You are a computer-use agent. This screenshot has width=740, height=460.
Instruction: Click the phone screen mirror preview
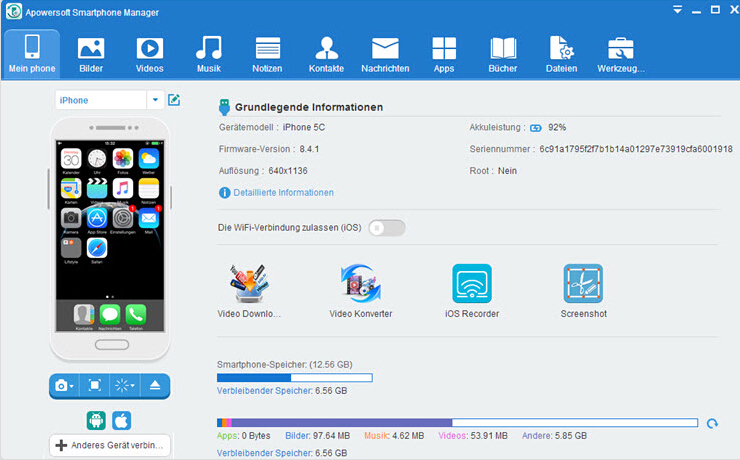point(110,236)
